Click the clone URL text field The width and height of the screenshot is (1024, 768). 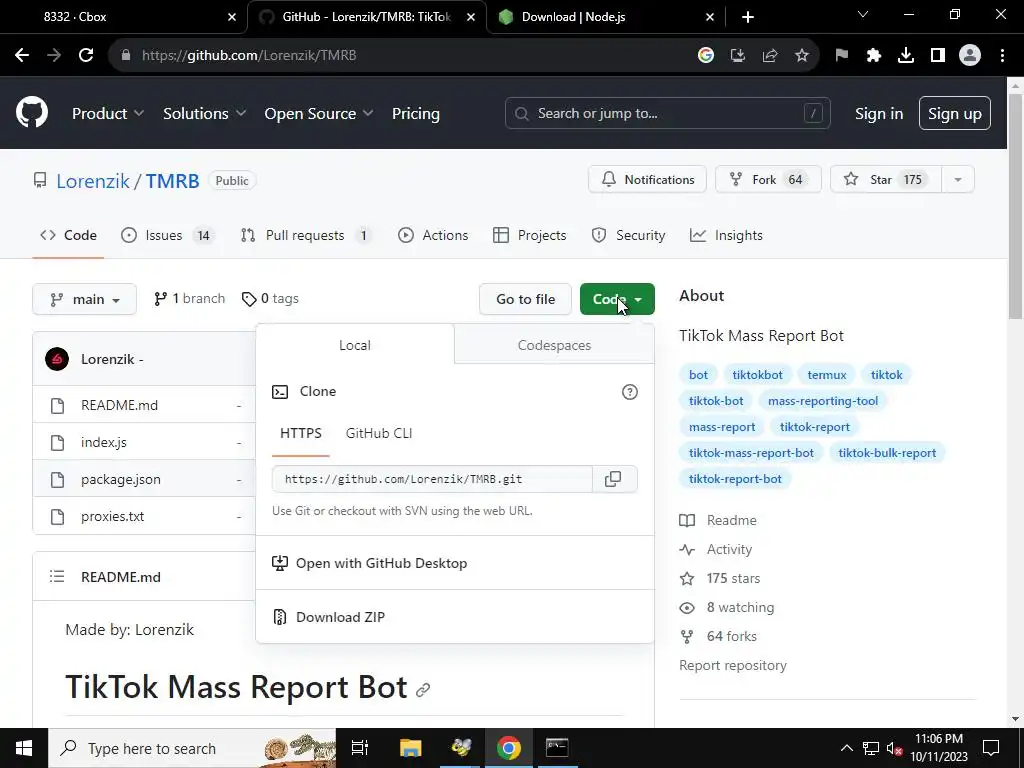432,479
